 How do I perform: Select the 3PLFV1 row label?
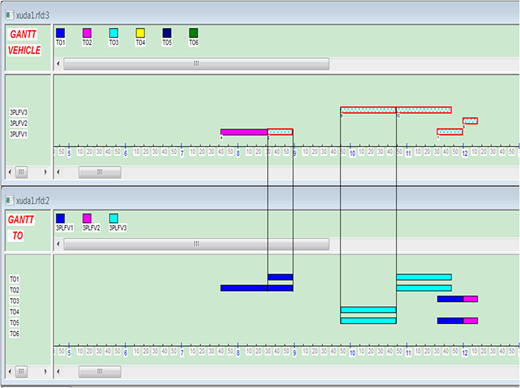pyautogui.click(x=18, y=134)
